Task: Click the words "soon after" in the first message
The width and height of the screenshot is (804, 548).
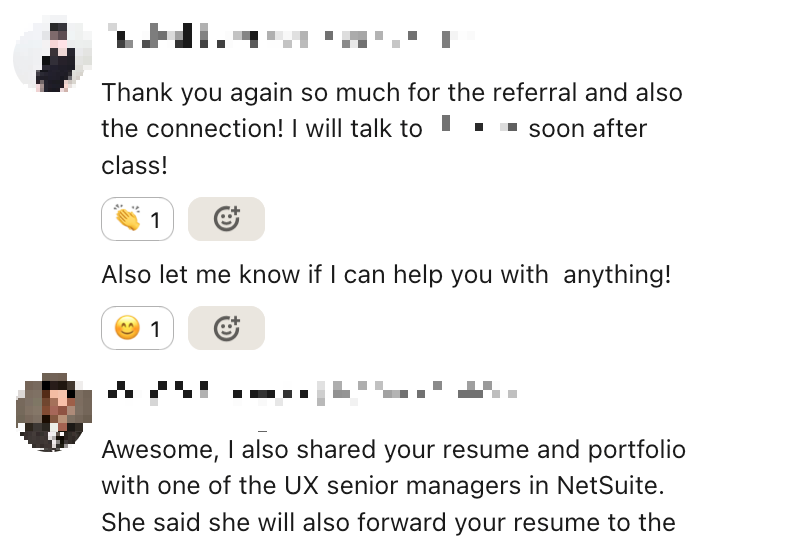Action: point(588,129)
